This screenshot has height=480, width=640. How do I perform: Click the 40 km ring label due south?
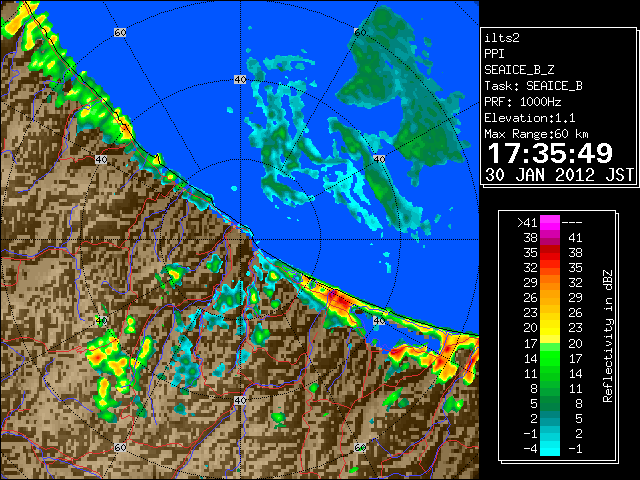tap(240, 400)
